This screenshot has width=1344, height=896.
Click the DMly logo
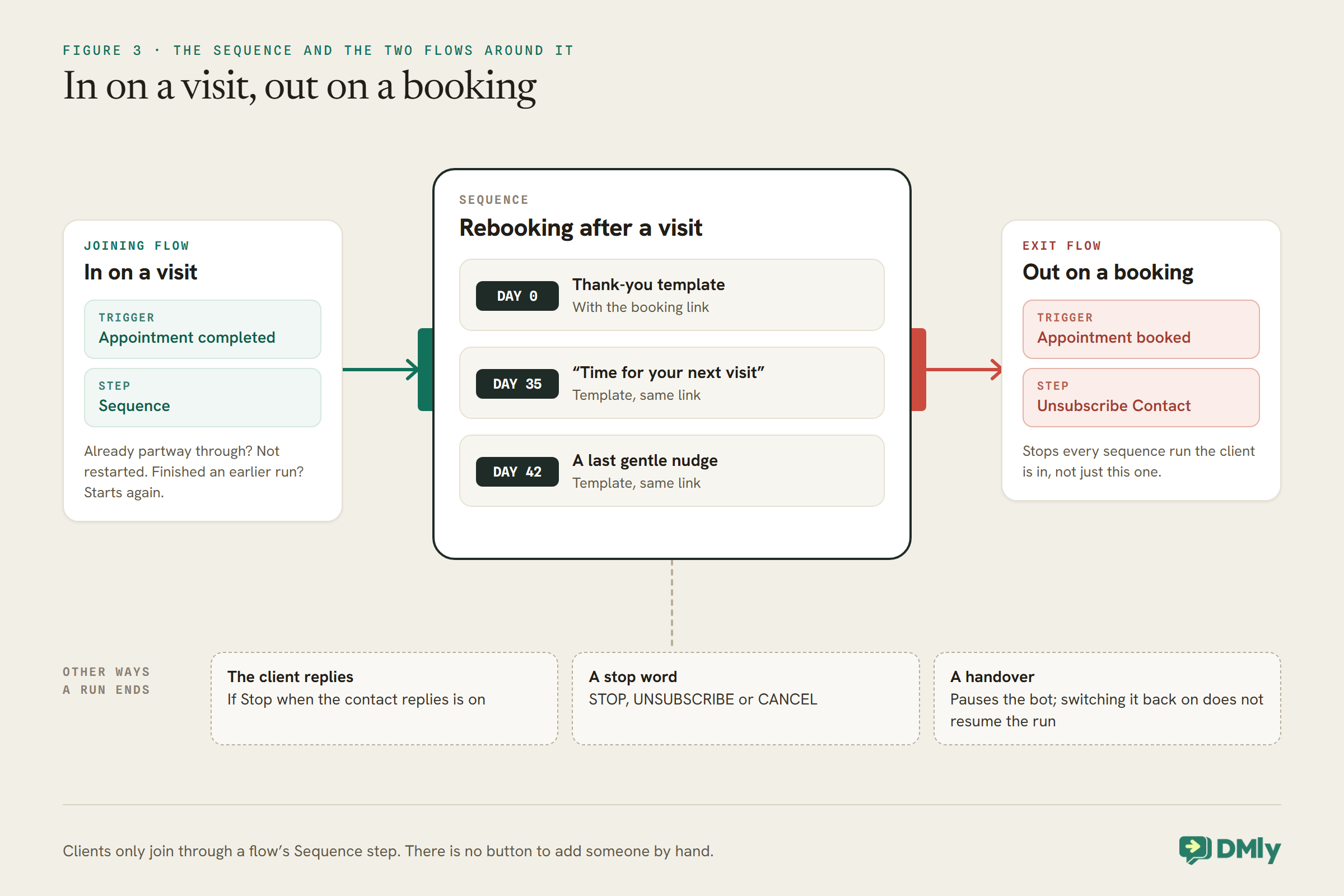(x=1230, y=850)
